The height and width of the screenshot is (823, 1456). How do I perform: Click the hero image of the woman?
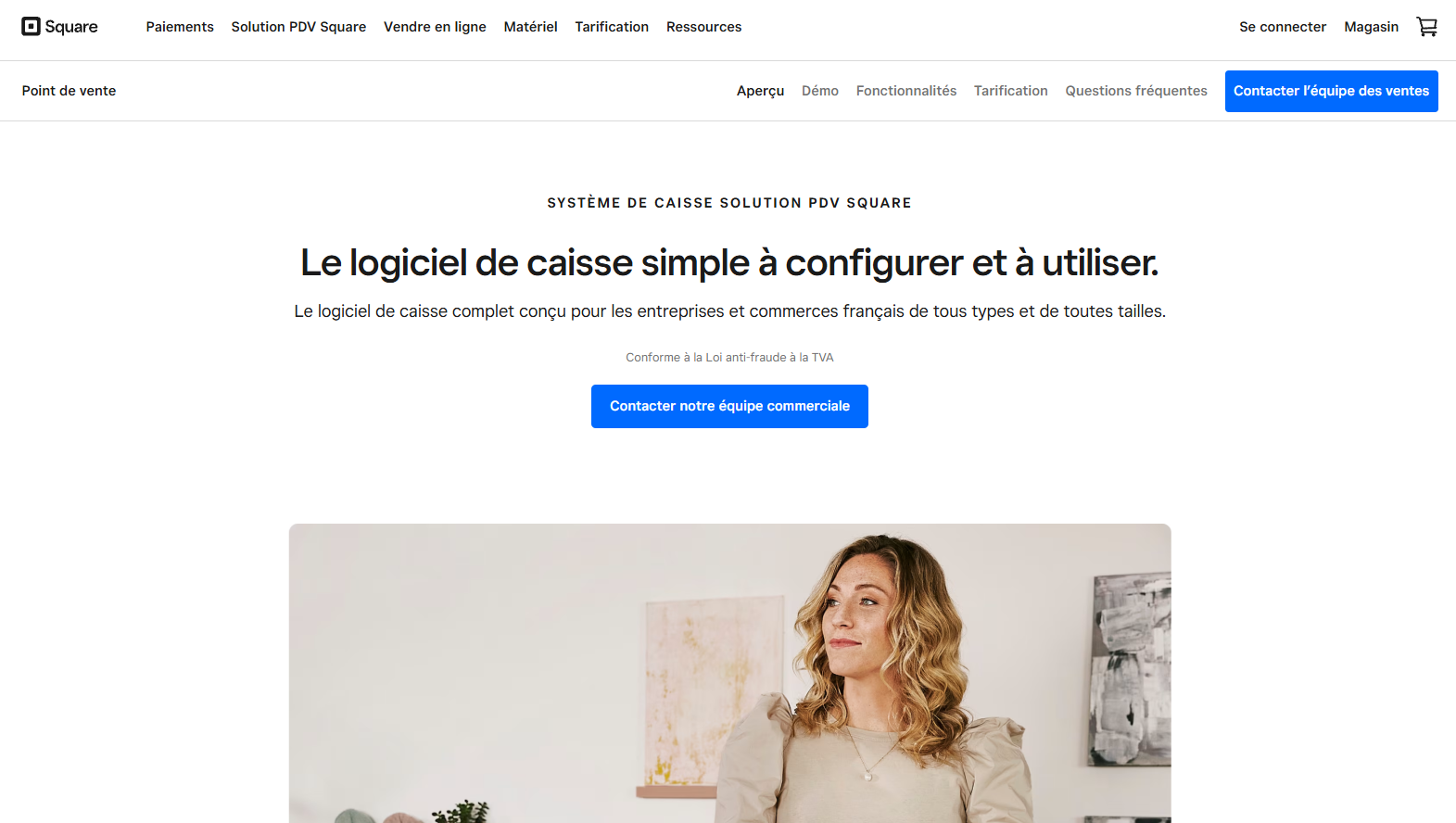(729, 673)
